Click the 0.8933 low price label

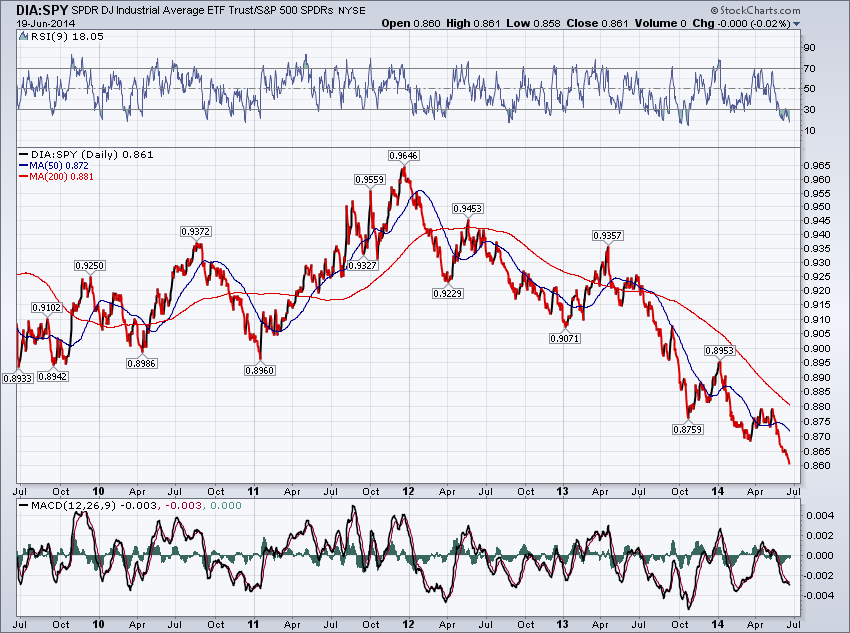point(18,378)
